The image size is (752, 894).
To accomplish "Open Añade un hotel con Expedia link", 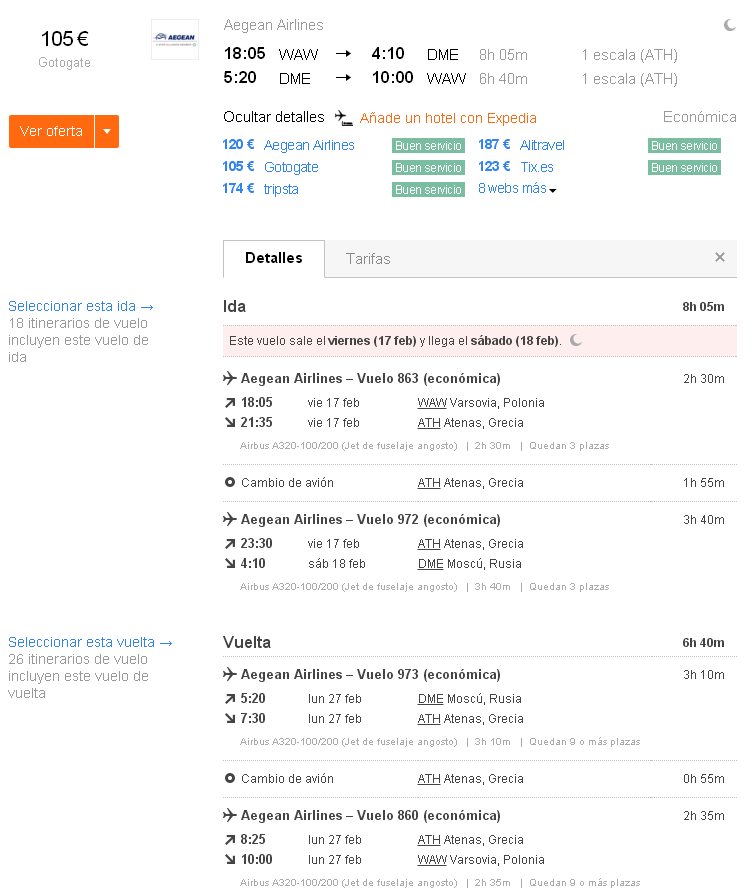I will click(x=448, y=118).
